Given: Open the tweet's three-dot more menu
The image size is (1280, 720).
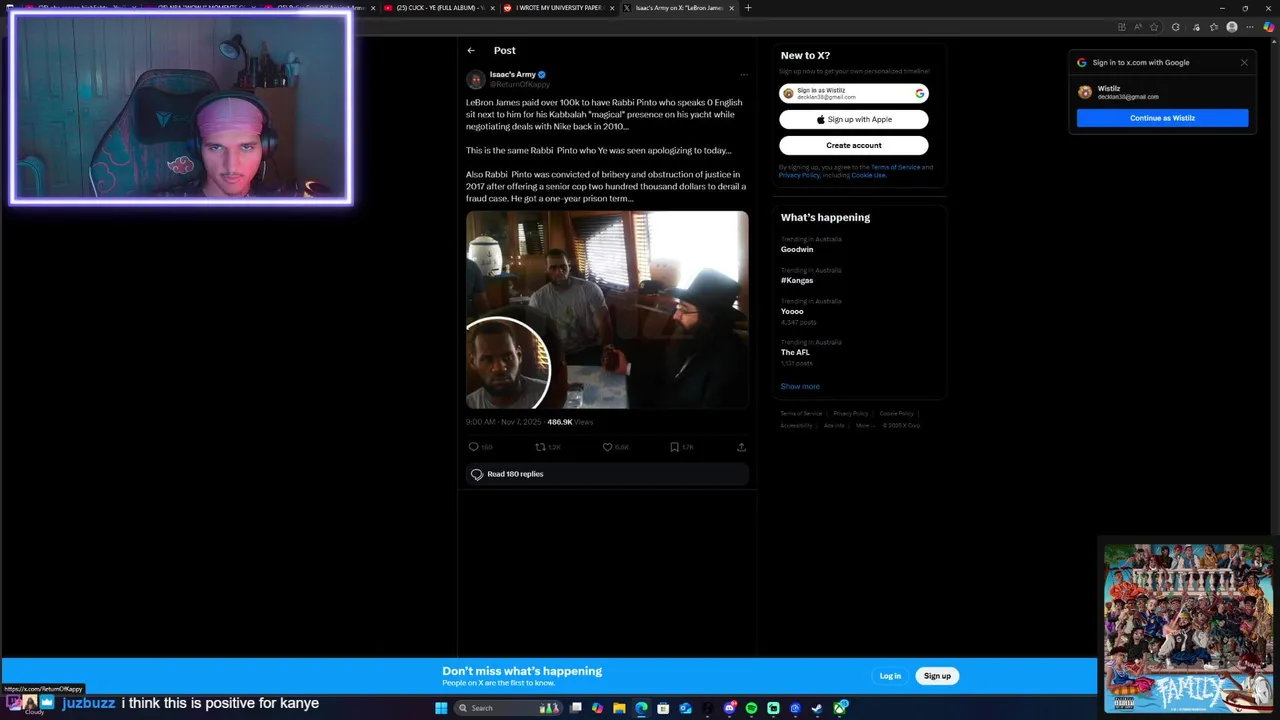Looking at the screenshot, I should 743,75.
